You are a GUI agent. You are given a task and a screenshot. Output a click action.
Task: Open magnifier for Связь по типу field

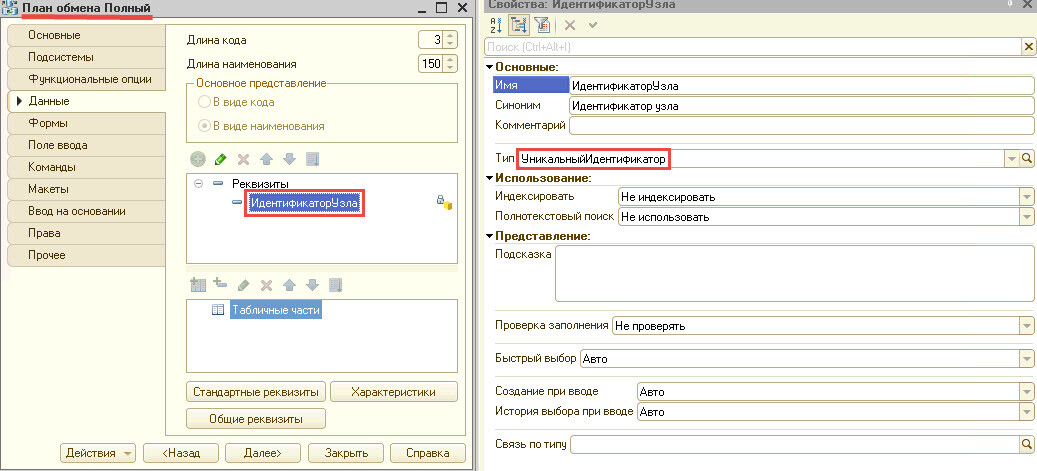coord(1027,444)
